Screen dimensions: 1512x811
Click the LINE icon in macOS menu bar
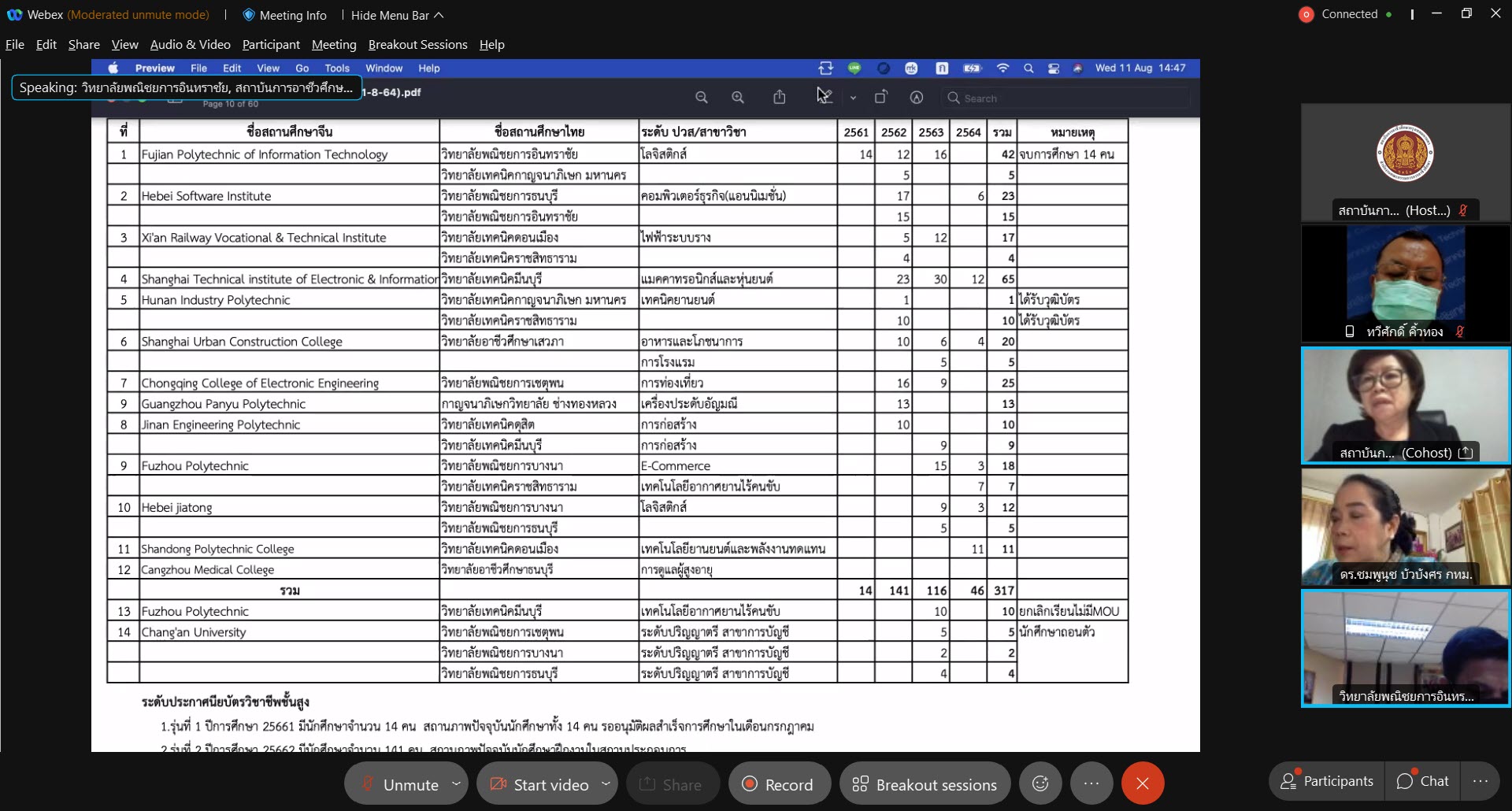pyautogui.click(x=854, y=69)
